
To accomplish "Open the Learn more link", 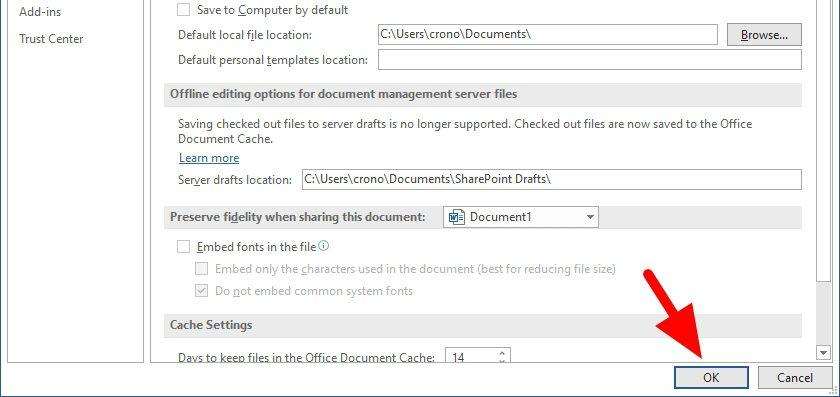I will 209,158.
